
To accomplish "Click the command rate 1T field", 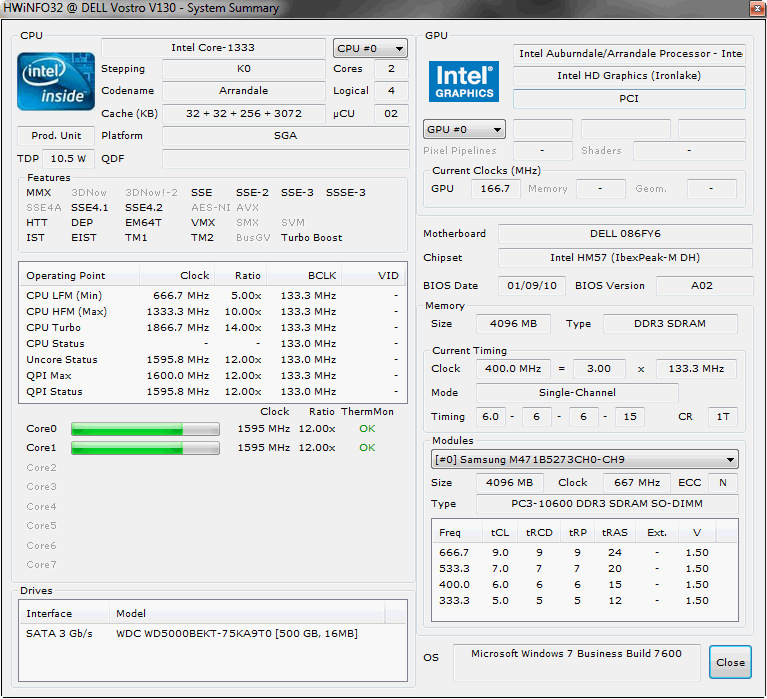I will (x=722, y=417).
